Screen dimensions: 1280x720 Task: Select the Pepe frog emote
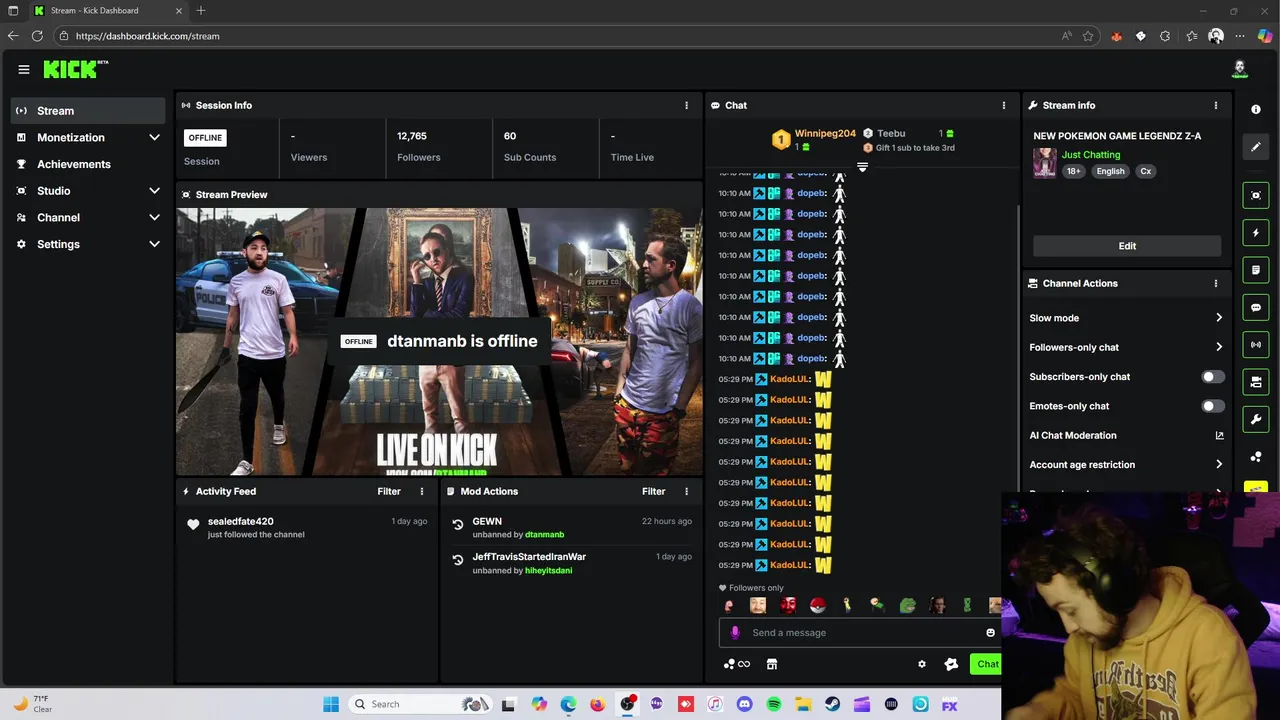907,605
